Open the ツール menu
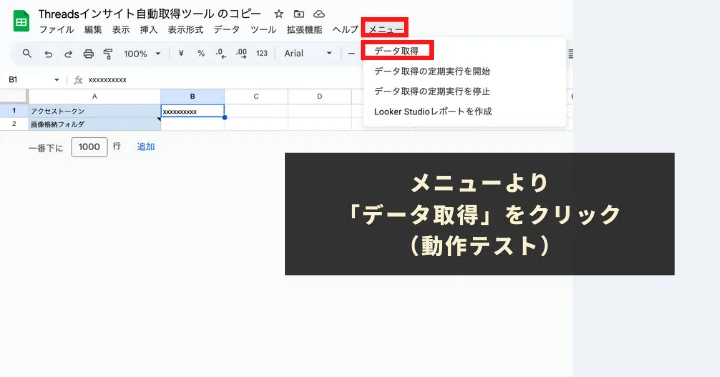This screenshot has width=720, height=377. pyautogui.click(x=263, y=30)
